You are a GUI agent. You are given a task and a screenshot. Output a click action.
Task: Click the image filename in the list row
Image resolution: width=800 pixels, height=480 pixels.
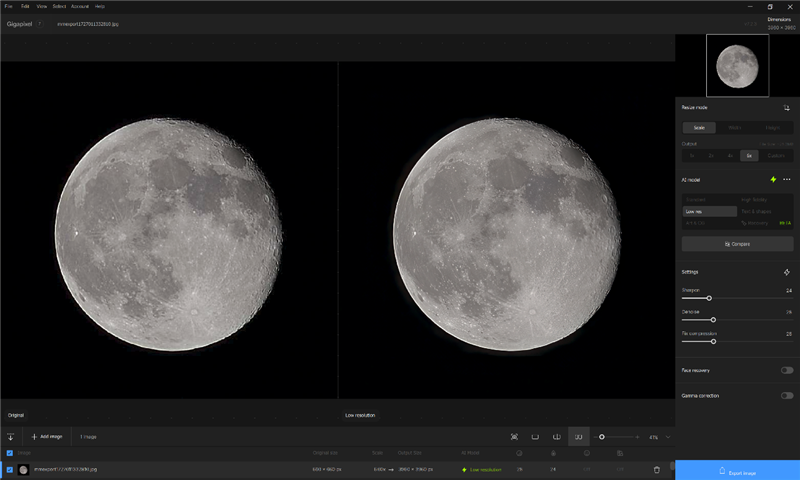point(65,469)
